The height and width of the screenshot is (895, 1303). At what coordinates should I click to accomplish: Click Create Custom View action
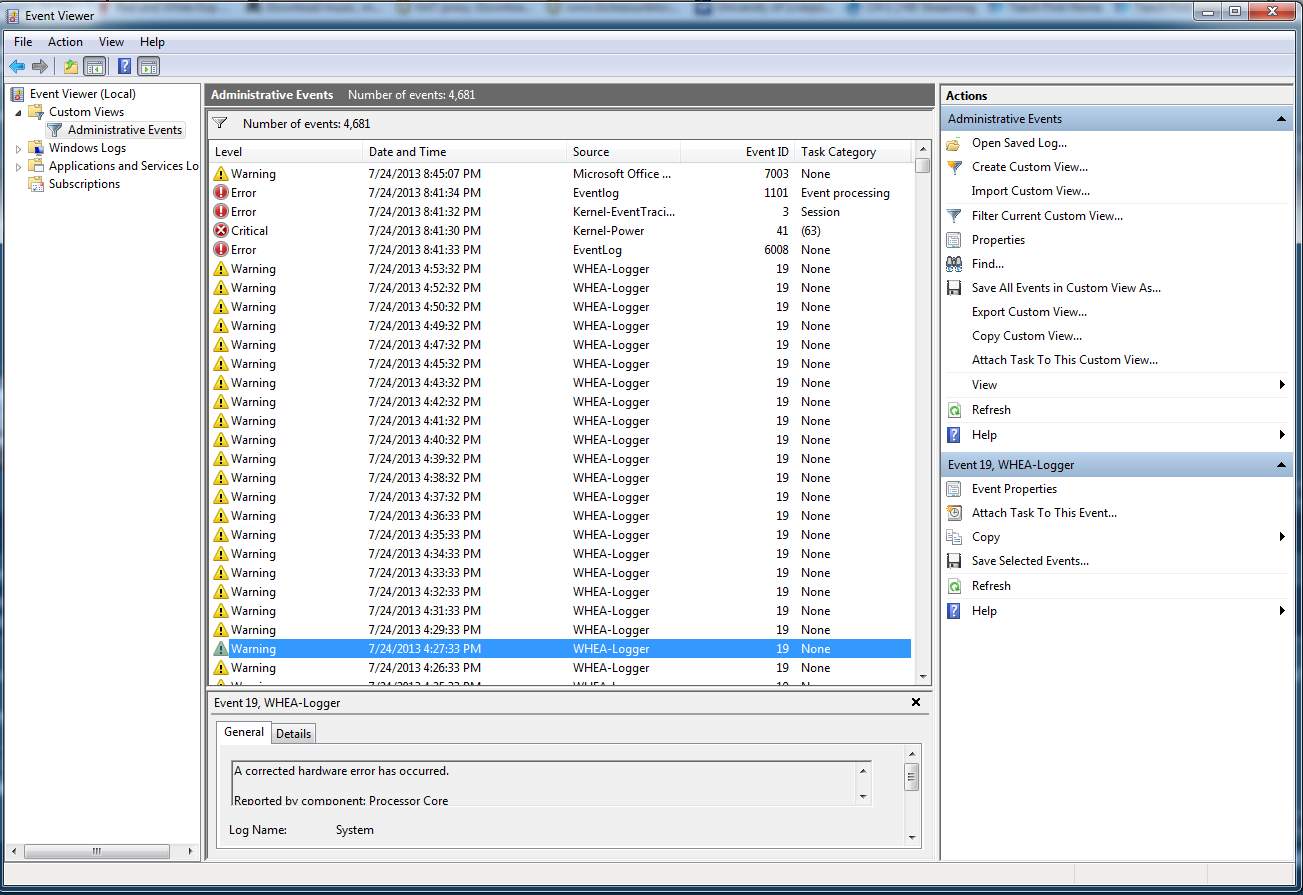[x=1029, y=167]
